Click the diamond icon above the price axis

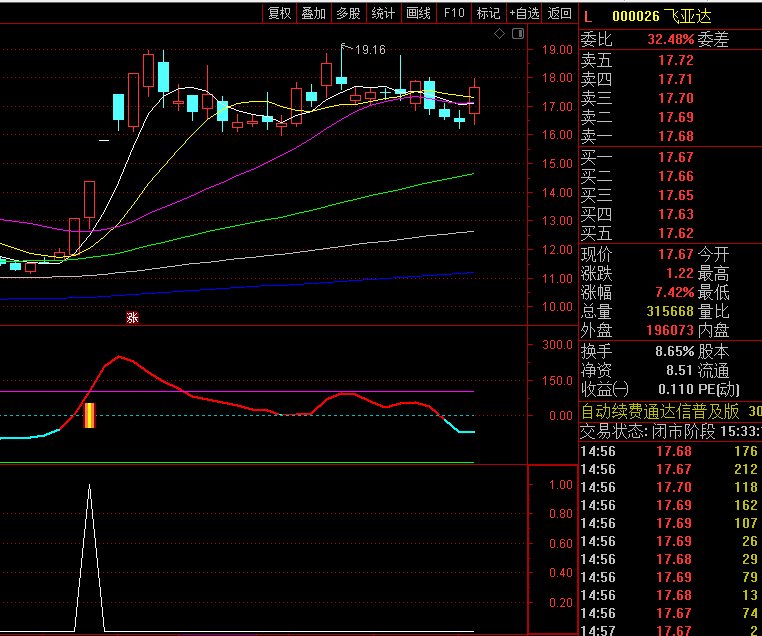(x=500, y=34)
